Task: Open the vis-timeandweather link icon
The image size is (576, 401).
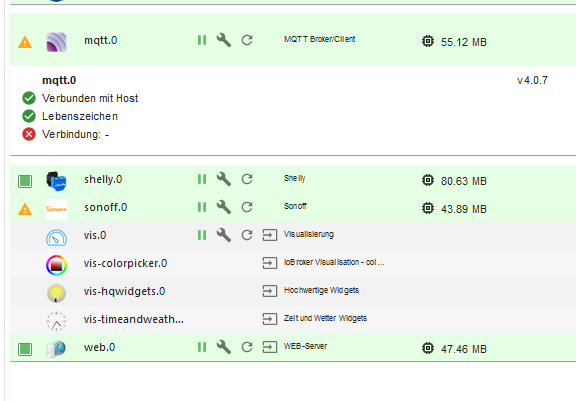Action: tap(270, 319)
